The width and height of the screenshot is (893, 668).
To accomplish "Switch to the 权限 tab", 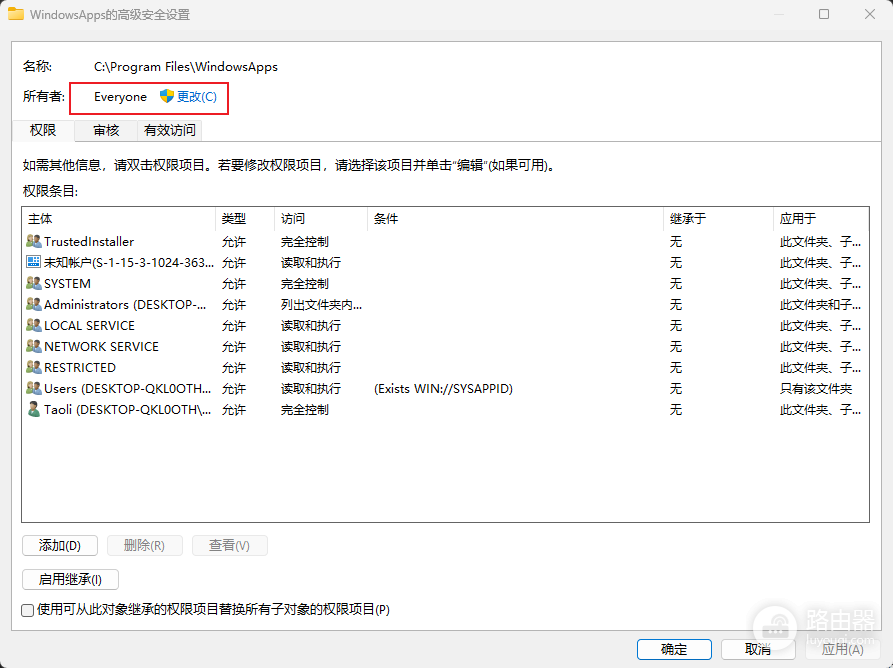I will (x=43, y=130).
